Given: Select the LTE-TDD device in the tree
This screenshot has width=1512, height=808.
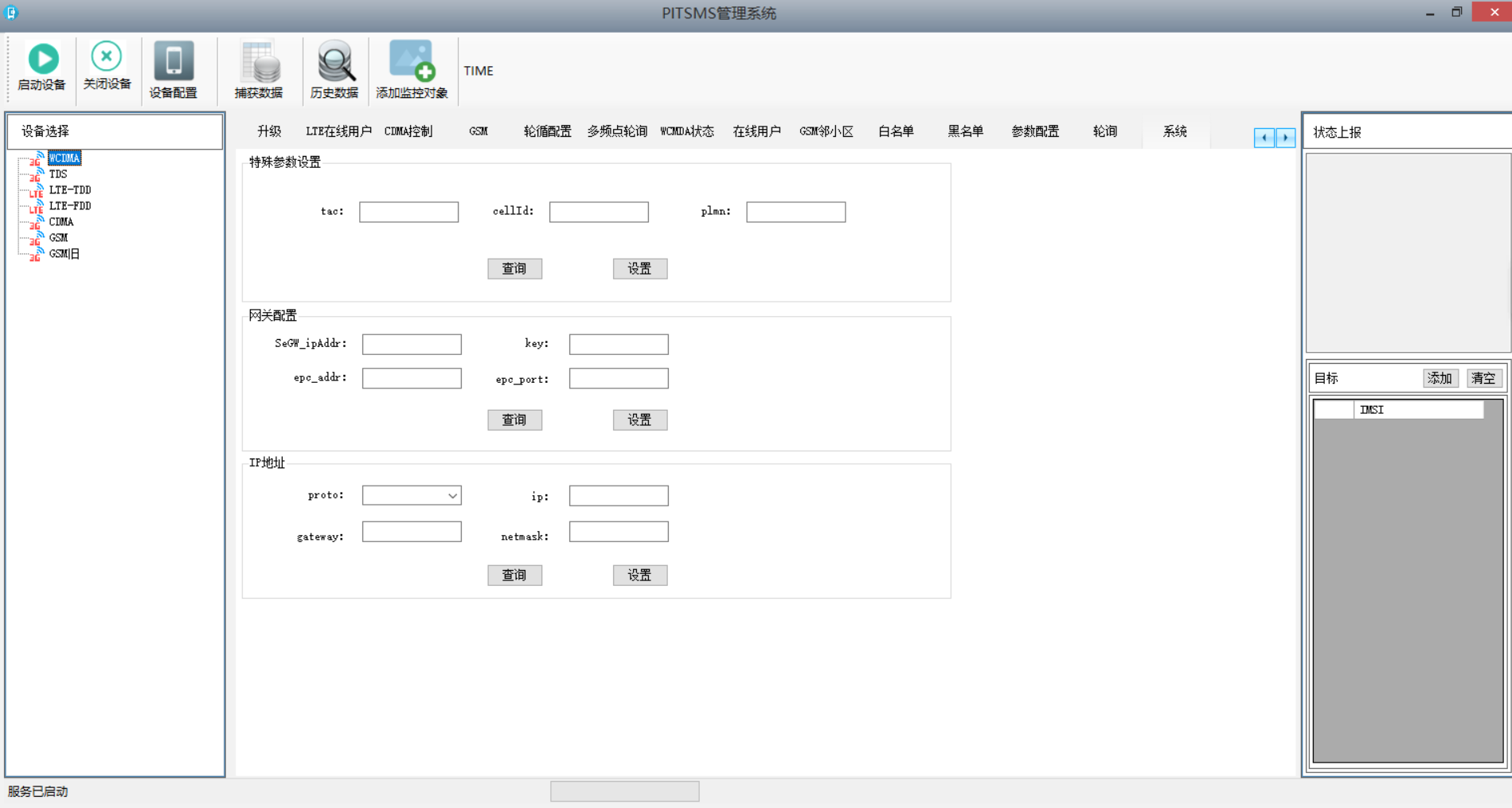Looking at the screenshot, I should tap(68, 189).
